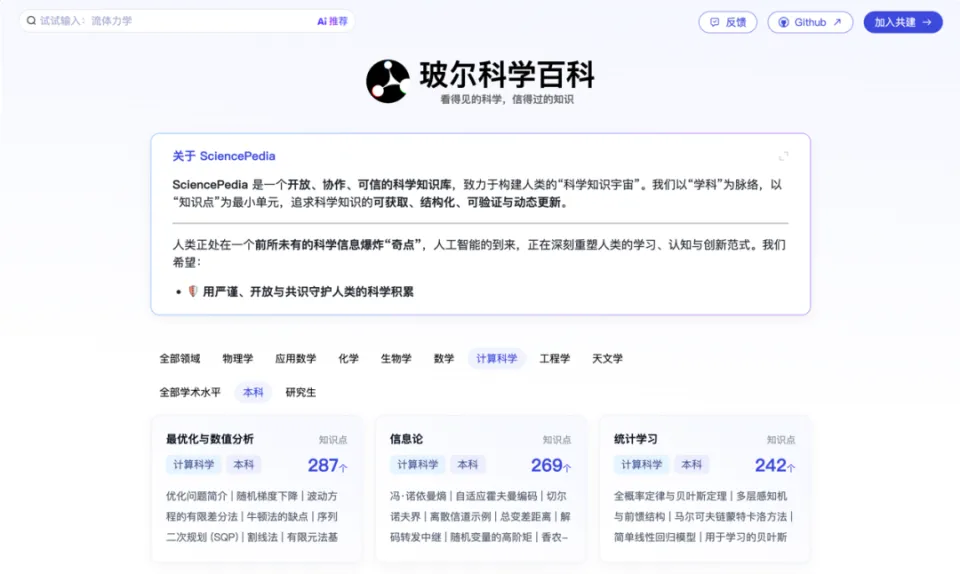960x574 pixels.
Task: Open the Github link button
Action: point(809,22)
